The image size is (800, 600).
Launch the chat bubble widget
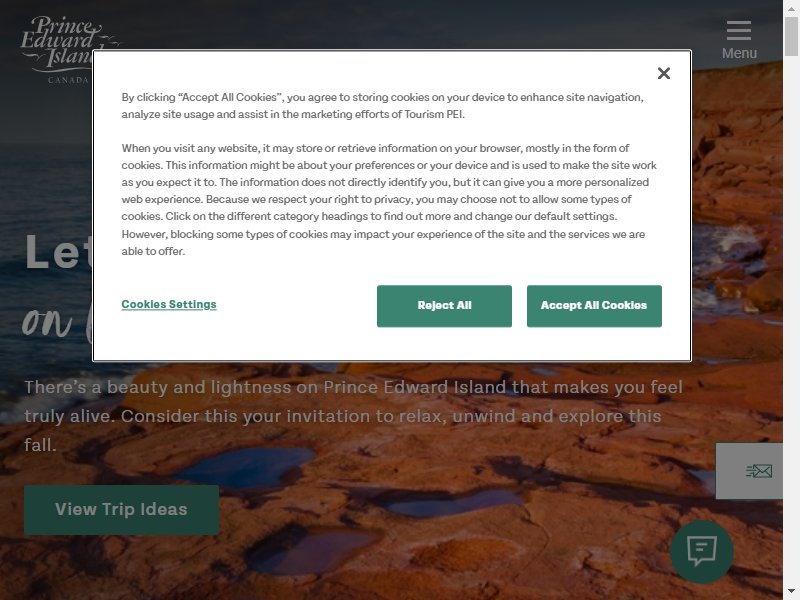point(702,552)
